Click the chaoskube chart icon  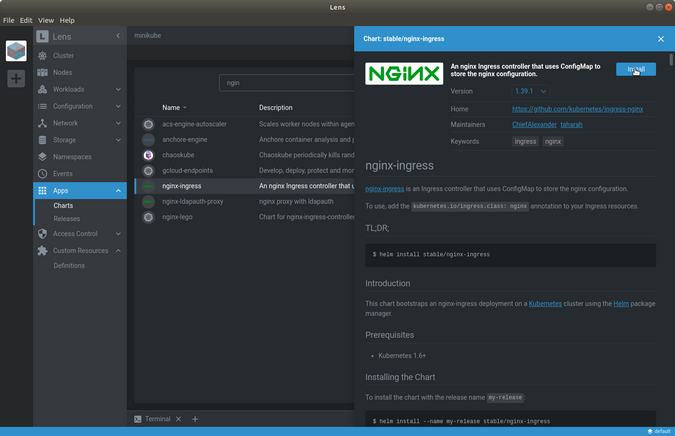click(x=148, y=155)
